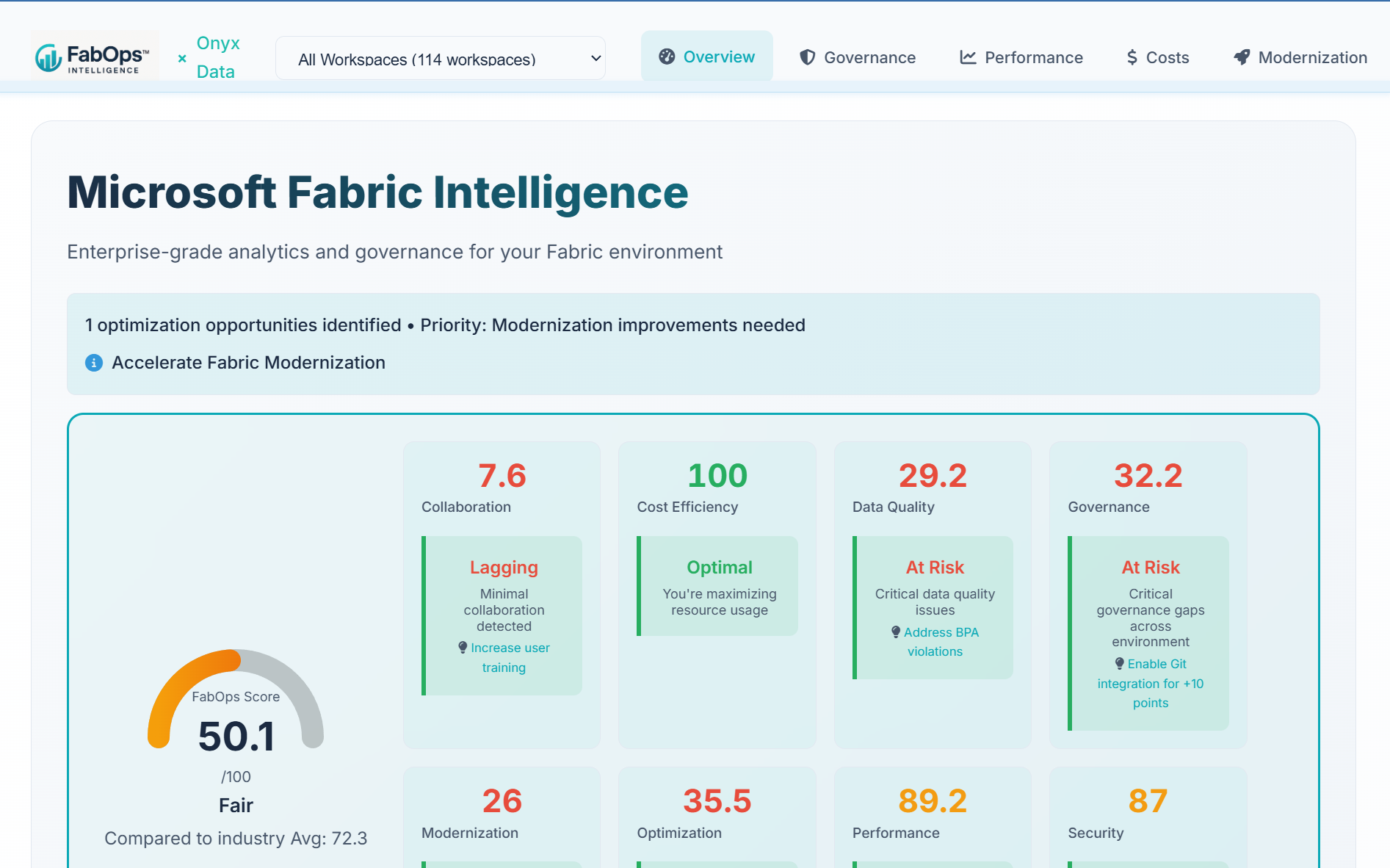The height and width of the screenshot is (868, 1390).
Task: Click Enable Git integration for +10 points
Action: pos(1151,684)
